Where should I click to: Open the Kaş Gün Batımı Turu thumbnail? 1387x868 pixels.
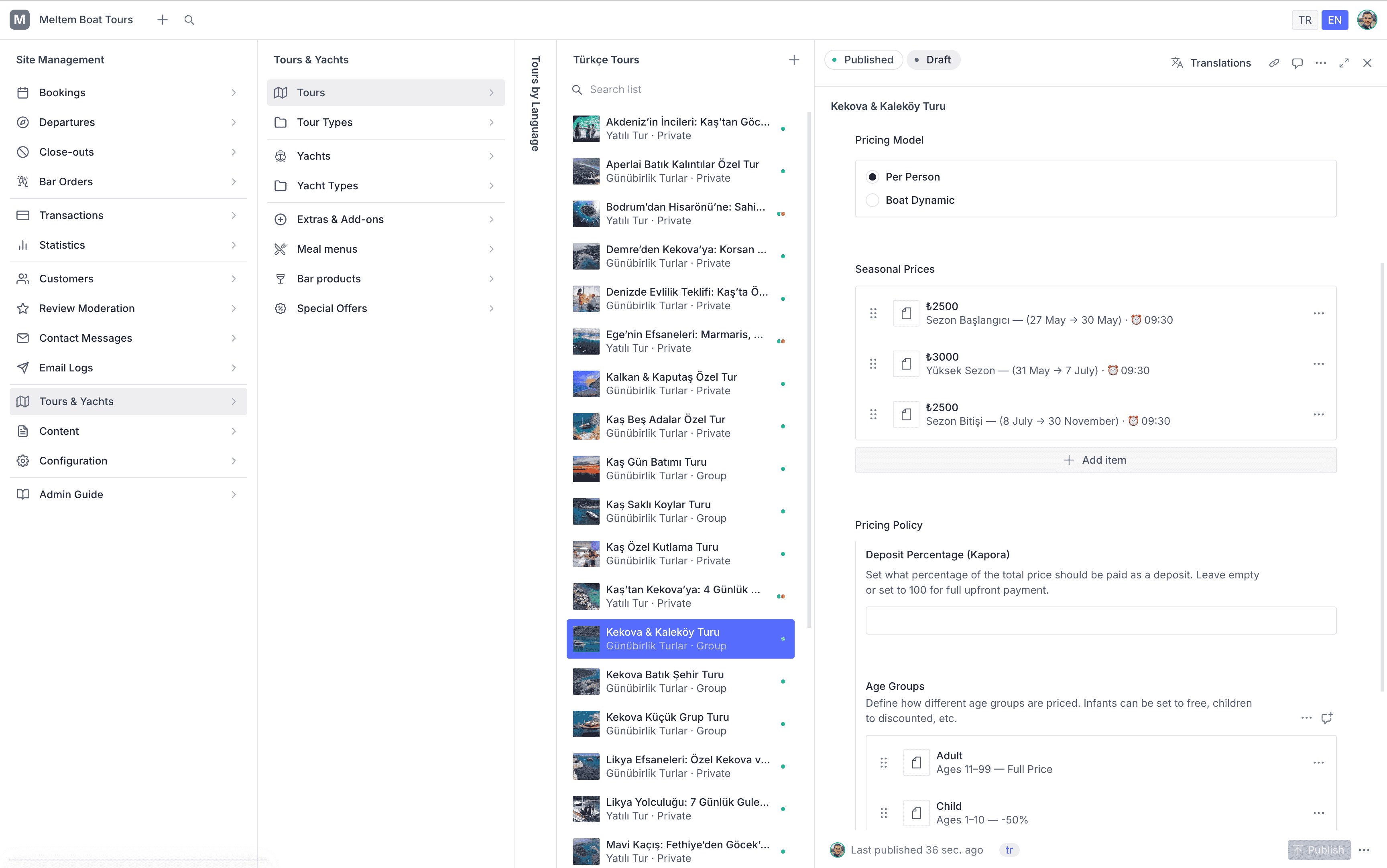pyautogui.click(x=586, y=469)
